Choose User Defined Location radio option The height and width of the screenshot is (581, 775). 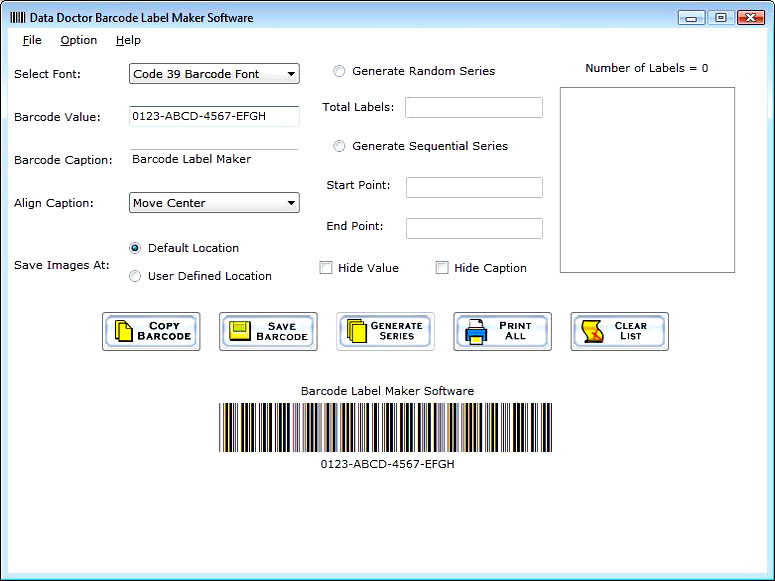pos(135,276)
